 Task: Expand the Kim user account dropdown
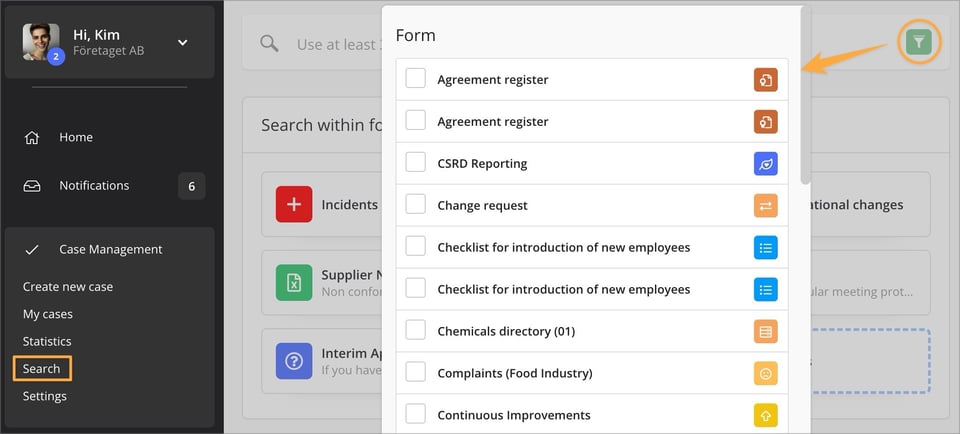point(182,42)
